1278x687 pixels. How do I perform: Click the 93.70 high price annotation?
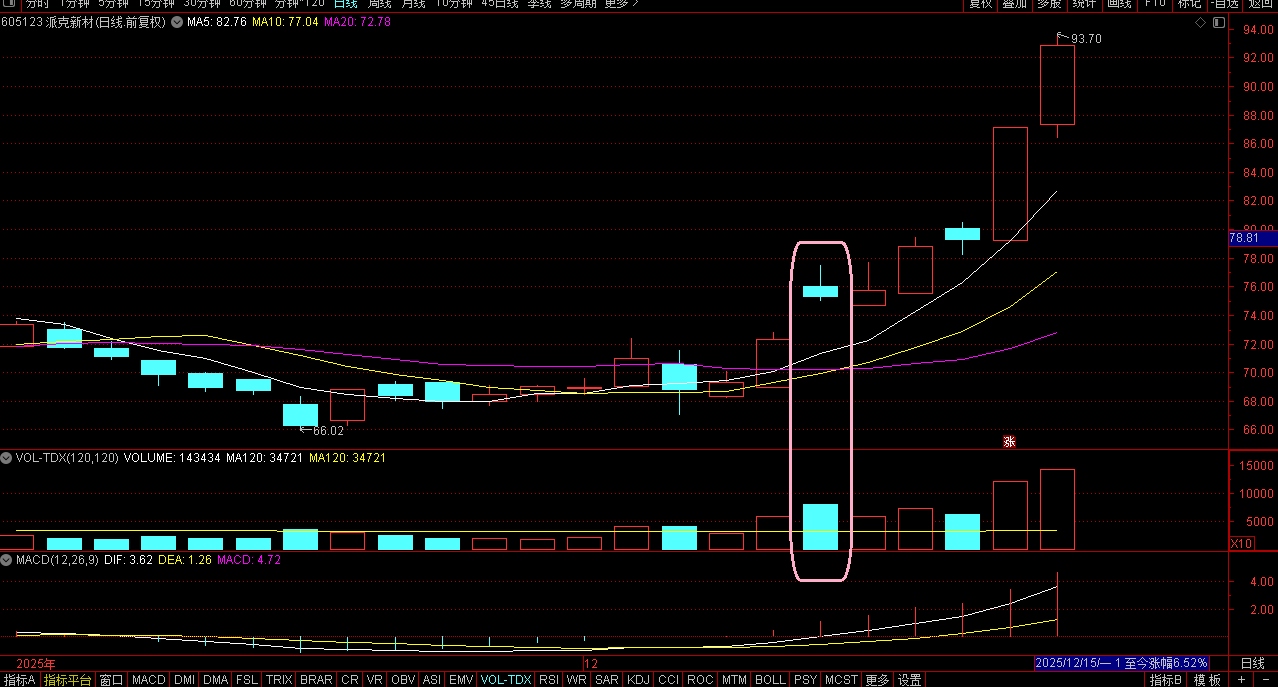[1086, 39]
